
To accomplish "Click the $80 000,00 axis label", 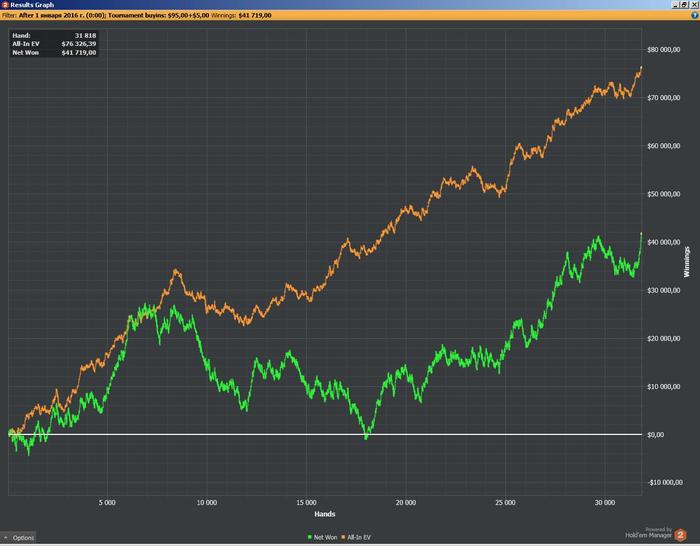I will [x=663, y=50].
